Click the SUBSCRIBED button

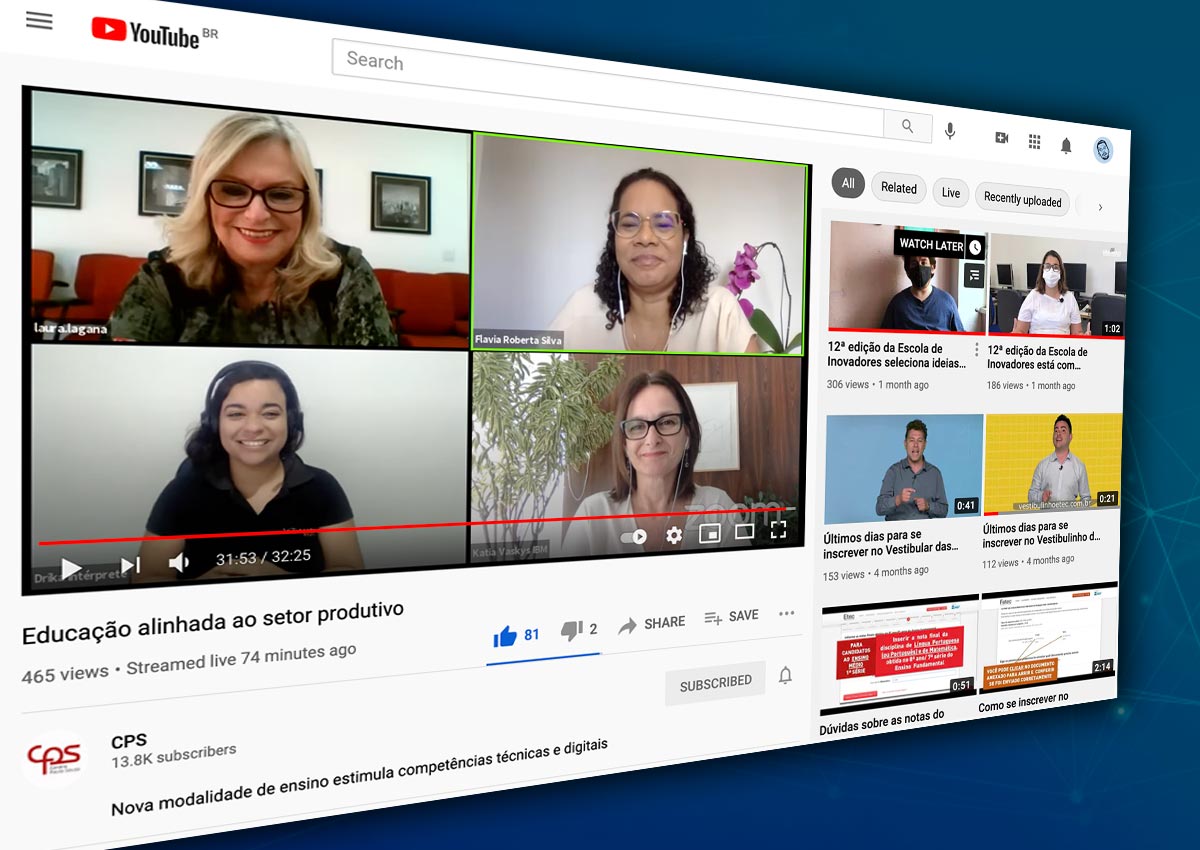tap(715, 683)
